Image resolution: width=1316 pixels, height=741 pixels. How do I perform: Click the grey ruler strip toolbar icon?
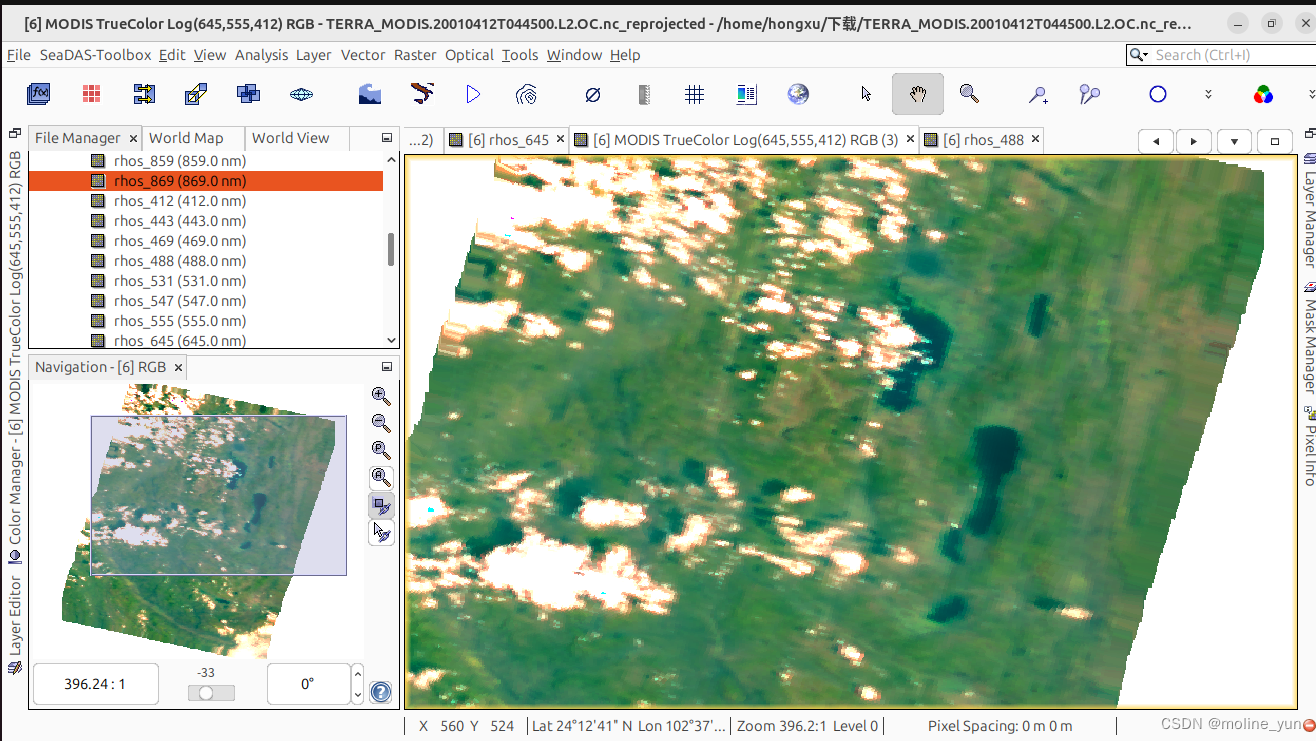(x=644, y=94)
